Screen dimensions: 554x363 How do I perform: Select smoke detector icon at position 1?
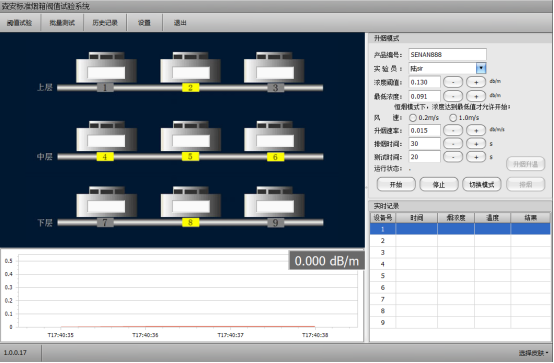(106, 67)
